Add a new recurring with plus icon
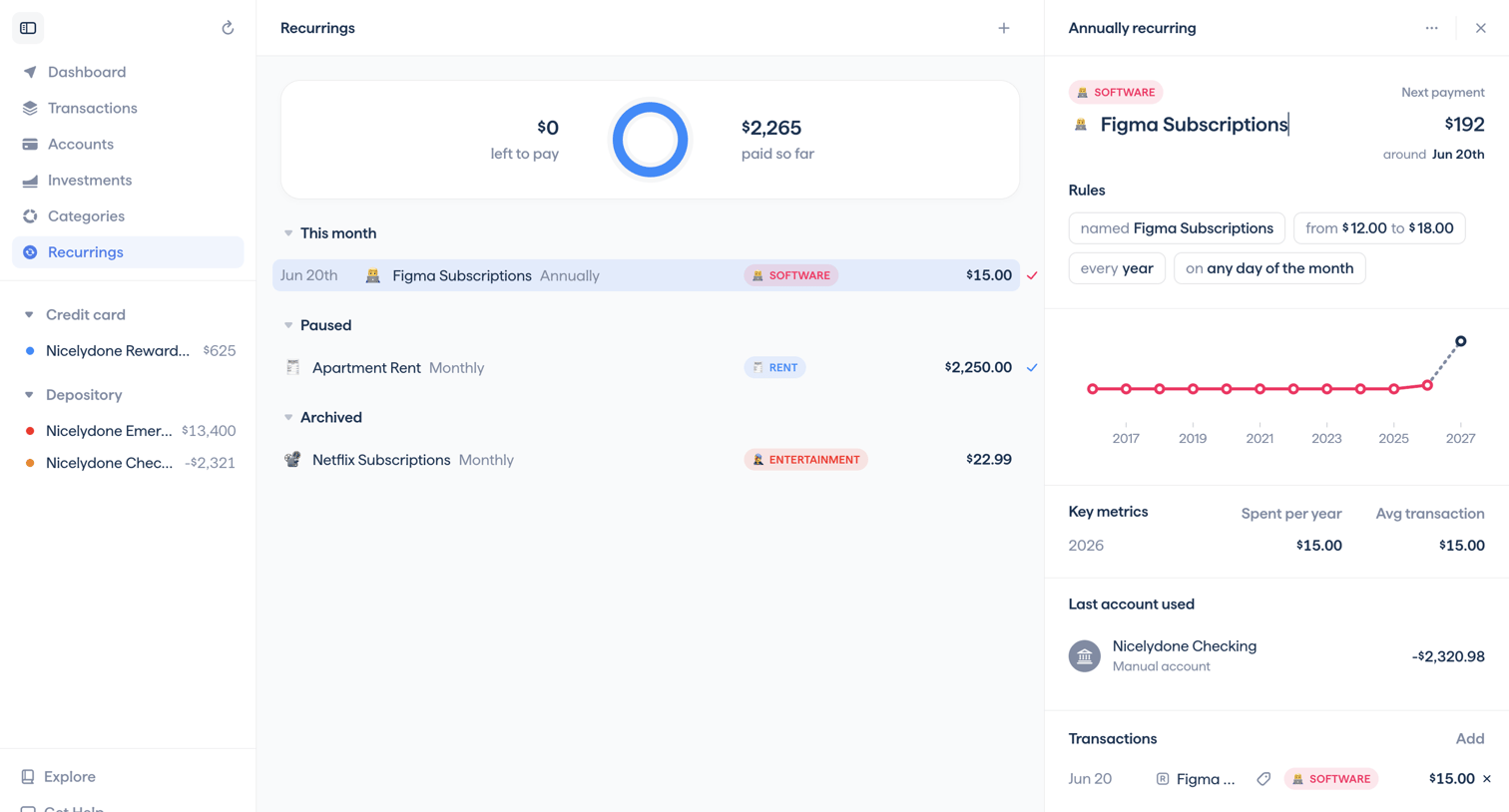Image resolution: width=1509 pixels, height=812 pixels. click(x=1004, y=28)
